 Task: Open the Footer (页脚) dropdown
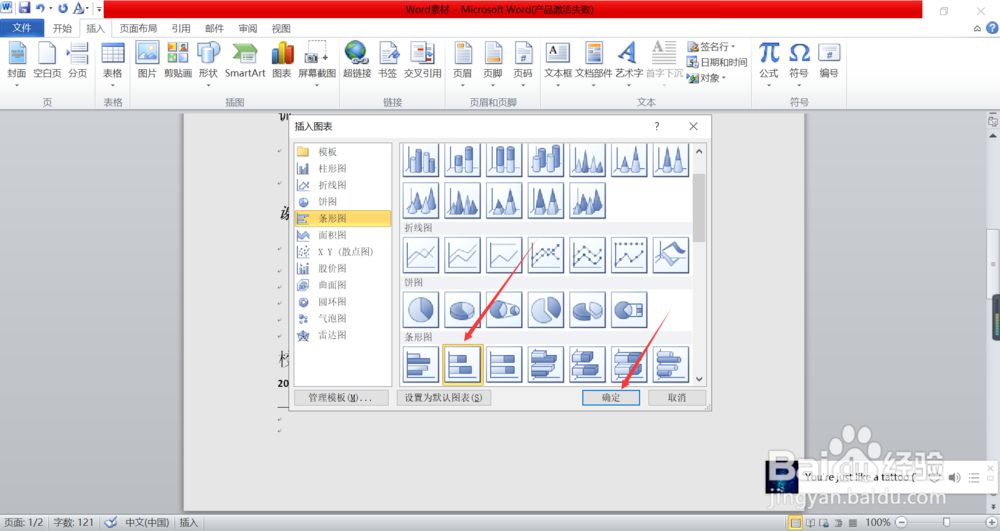tap(492, 62)
